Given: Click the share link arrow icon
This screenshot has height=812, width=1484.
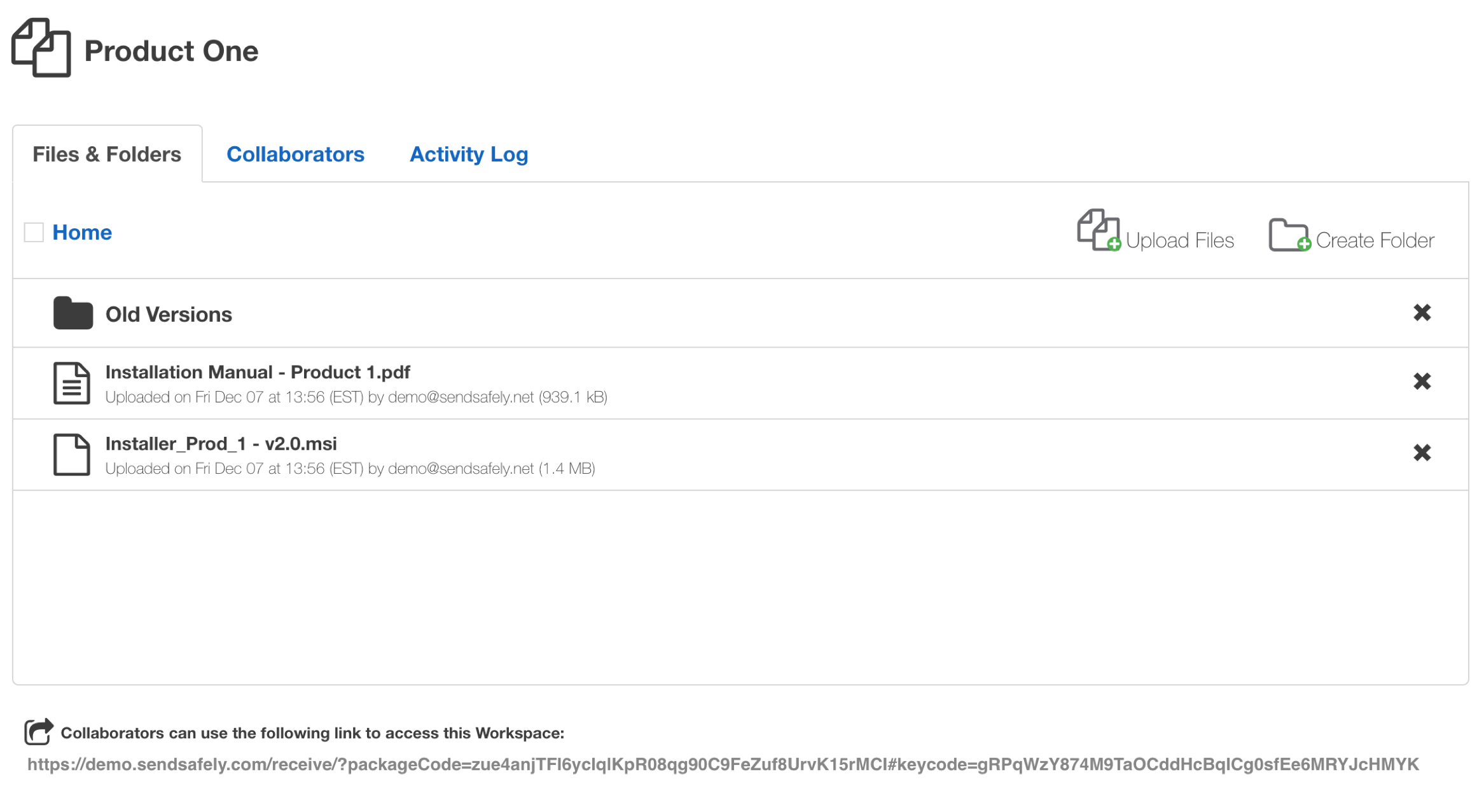Looking at the screenshot, I should [x=38, y=731].
